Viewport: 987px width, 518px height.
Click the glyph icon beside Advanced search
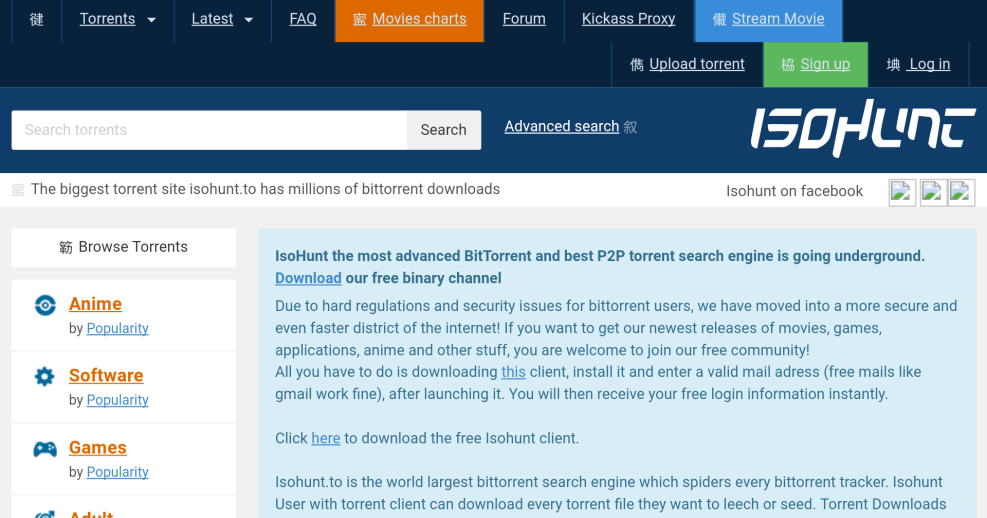click(631, 127)
